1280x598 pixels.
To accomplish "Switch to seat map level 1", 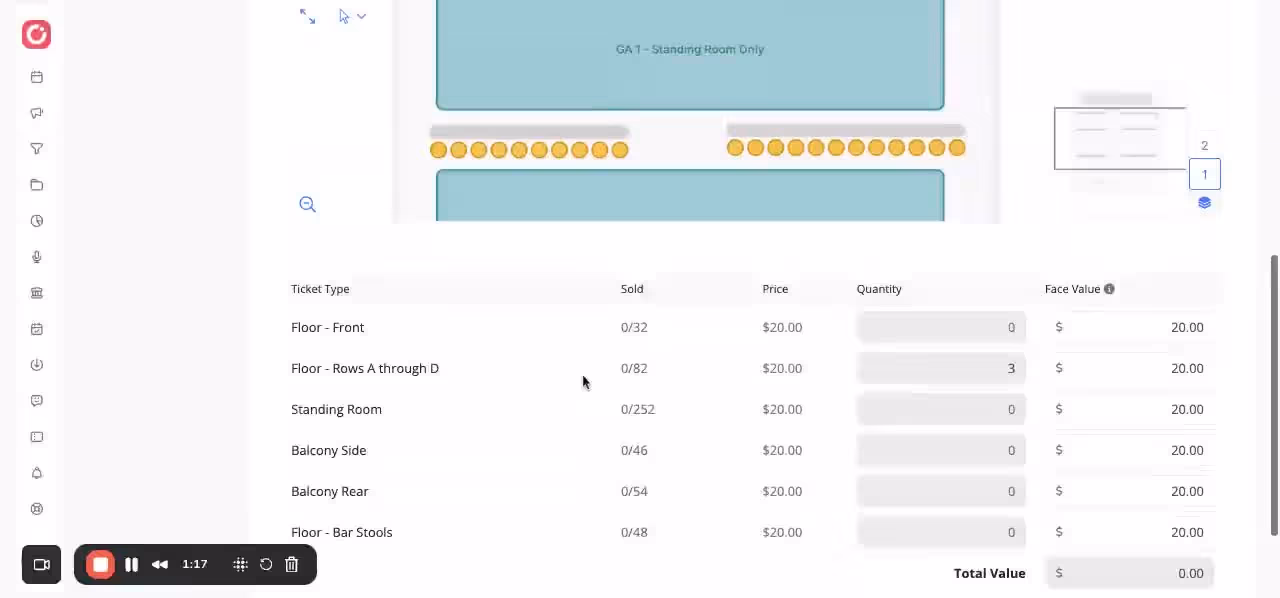I will [x=1204, y=174].
